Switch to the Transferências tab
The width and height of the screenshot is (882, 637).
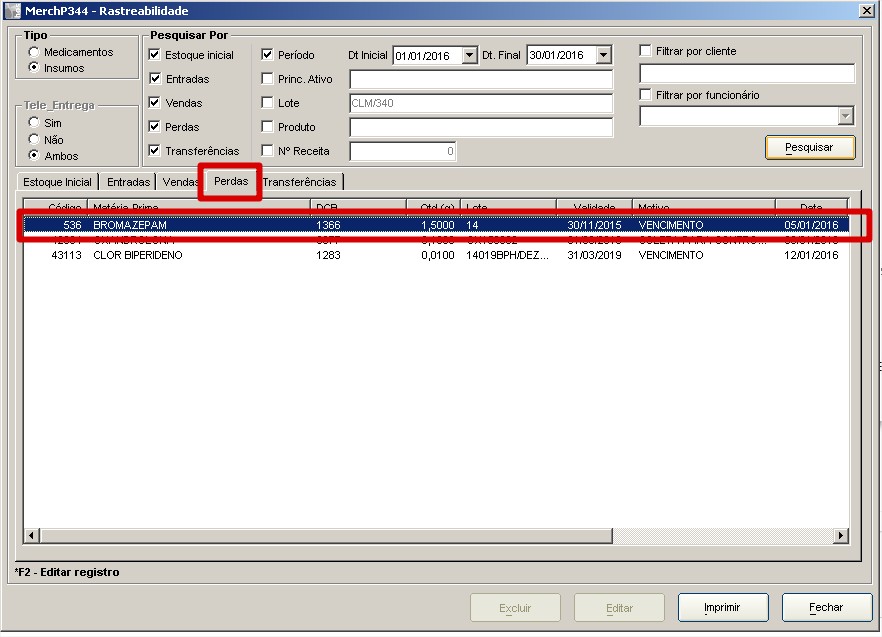click(x=300, y=182)
